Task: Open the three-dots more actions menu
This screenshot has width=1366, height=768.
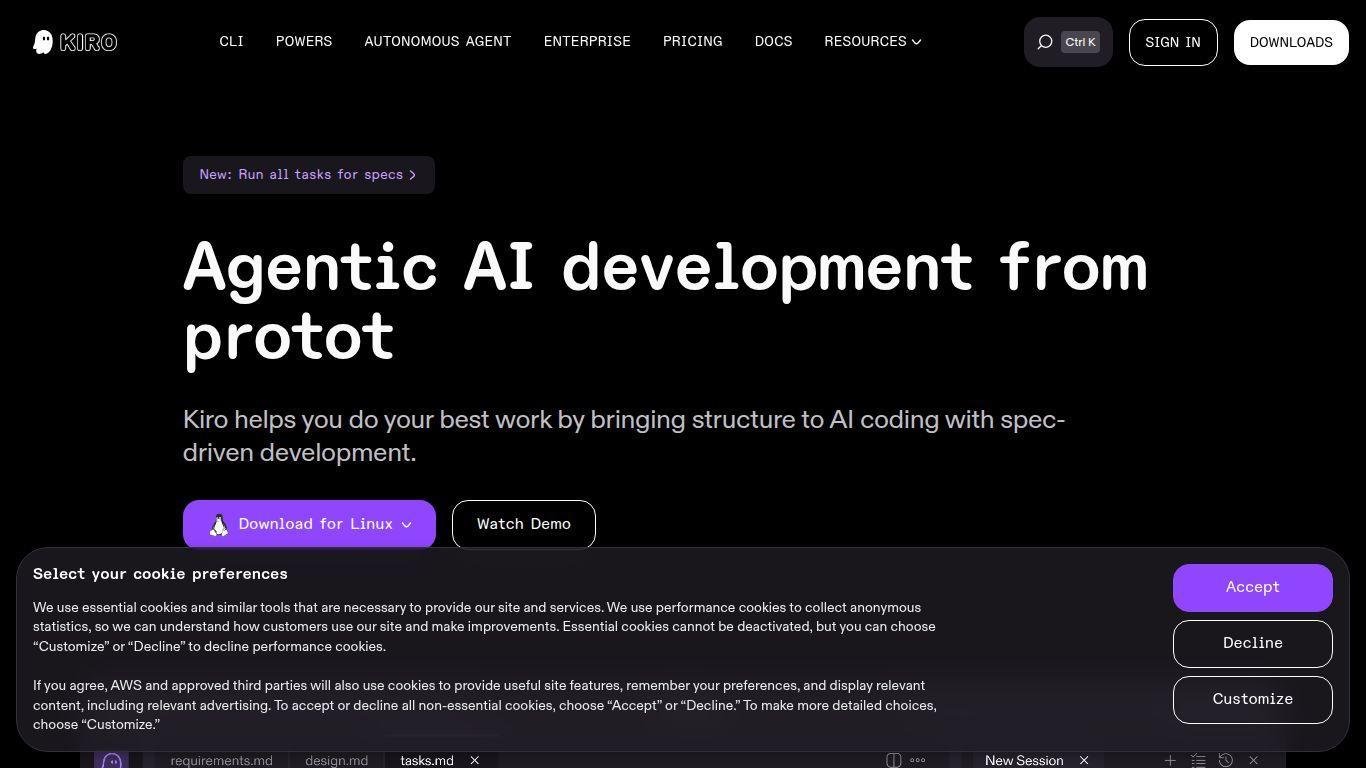Action: [918, 761]
